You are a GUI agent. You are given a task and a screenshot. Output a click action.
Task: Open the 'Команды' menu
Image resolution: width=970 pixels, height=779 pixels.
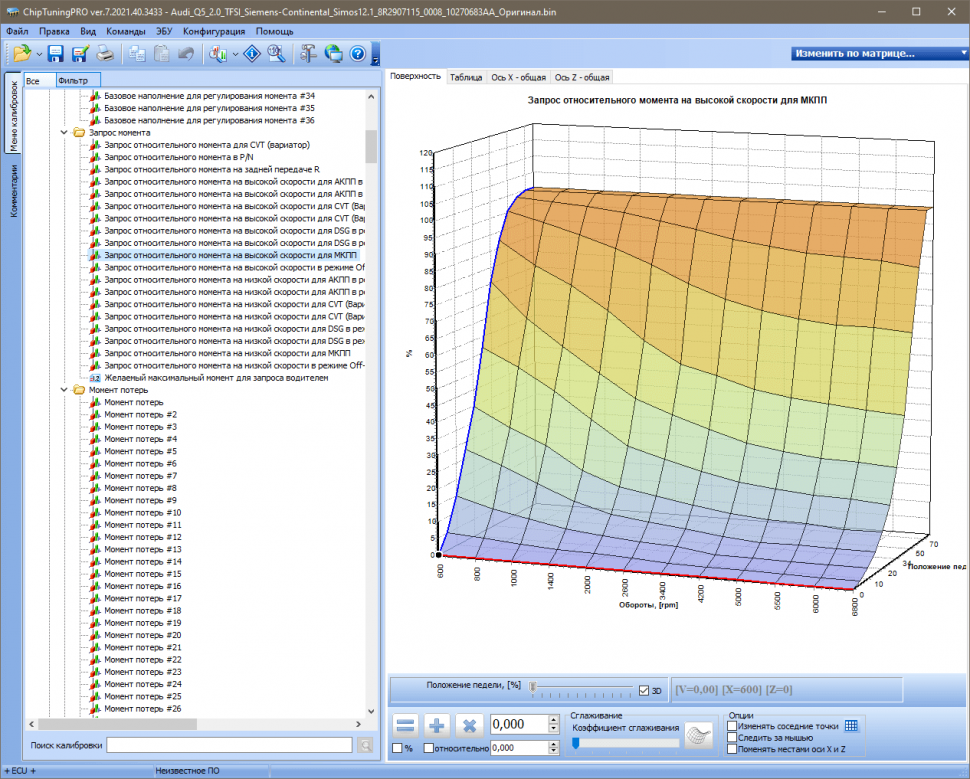pos(125,31)
